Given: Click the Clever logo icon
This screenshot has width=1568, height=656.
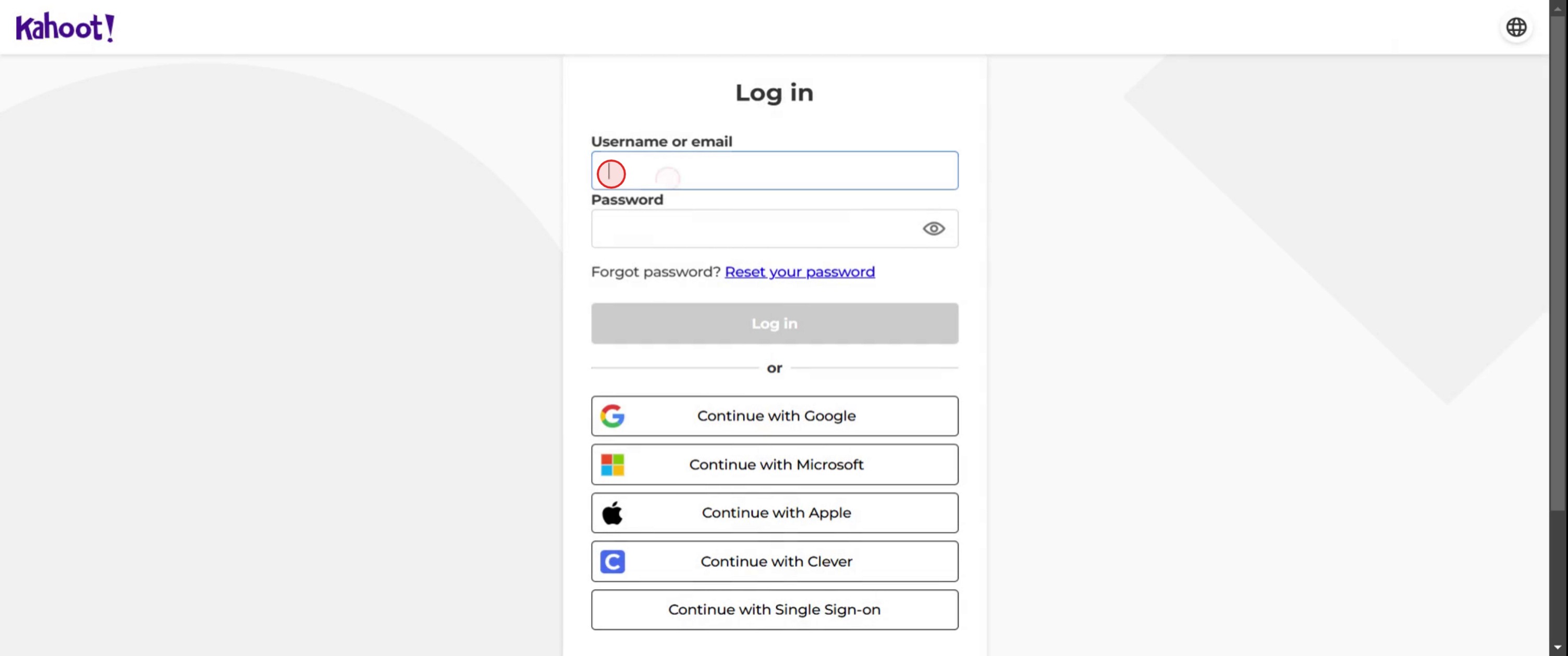Looking at the screenshot, I should tap(612, 561).
